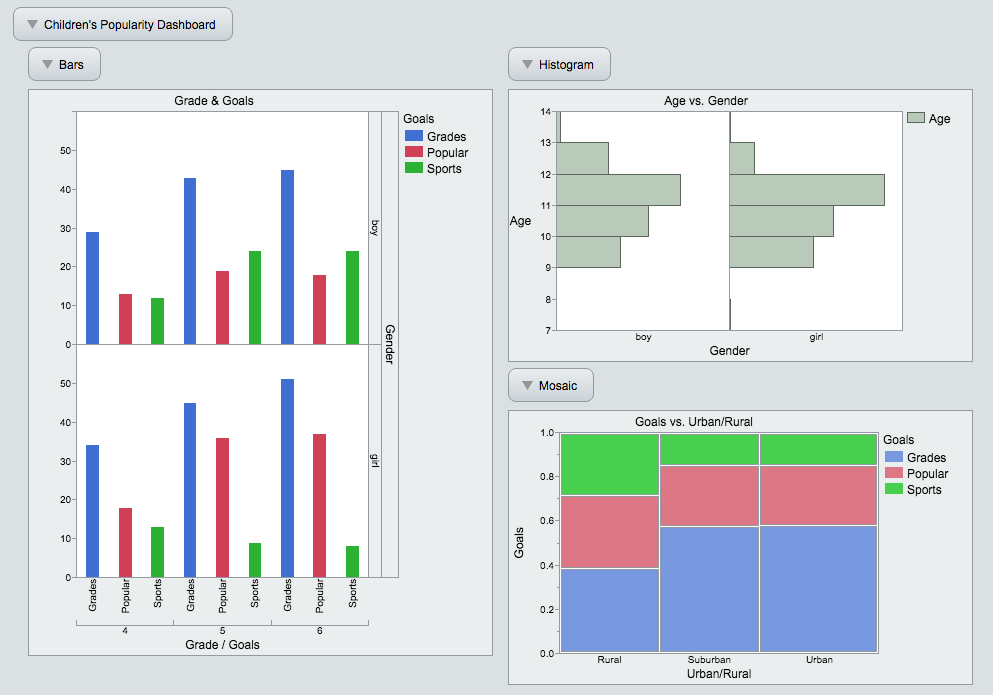Click the Grades swatch in Mosaic legend
Viewport: 993px width, 695px height.
[894, 457]
